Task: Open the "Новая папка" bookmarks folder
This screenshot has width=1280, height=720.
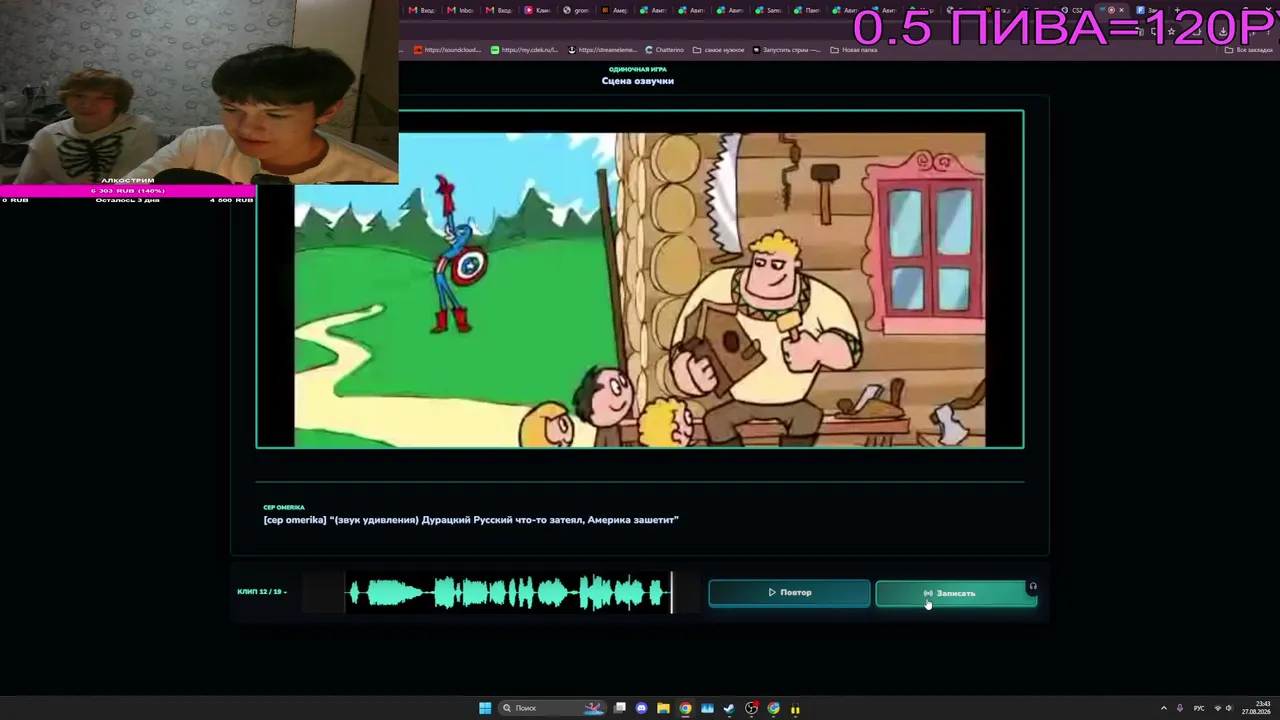Action: [854, 50]
